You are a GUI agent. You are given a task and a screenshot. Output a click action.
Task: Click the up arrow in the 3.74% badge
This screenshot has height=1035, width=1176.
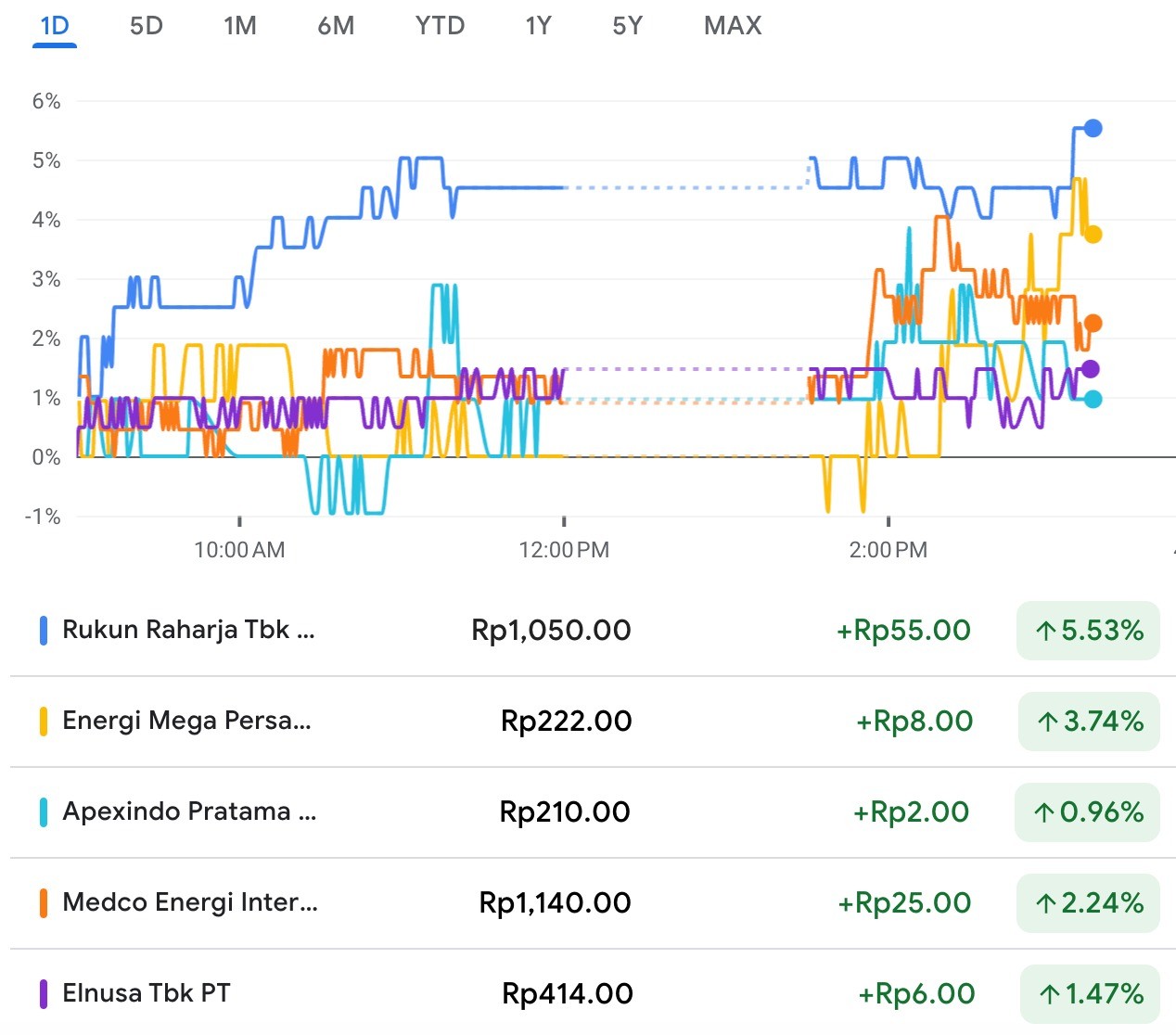1048,722
